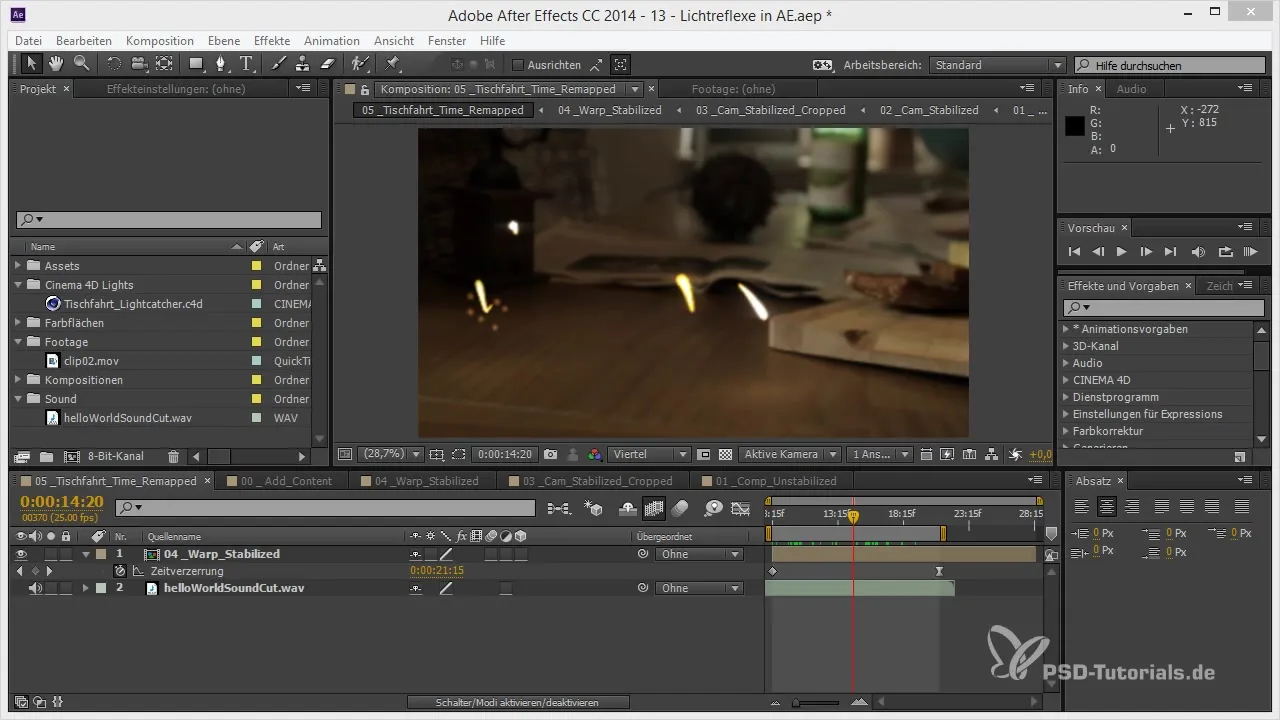Expand the 3D-Kanal effects category

click(x=1066, y=346)
